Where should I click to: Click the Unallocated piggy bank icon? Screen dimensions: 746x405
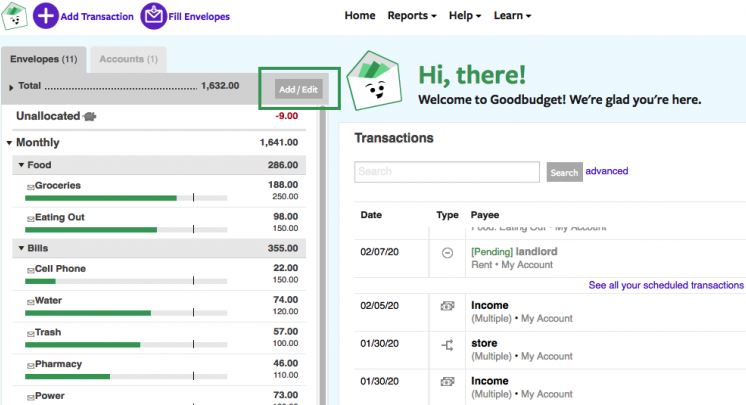(89, 116)
